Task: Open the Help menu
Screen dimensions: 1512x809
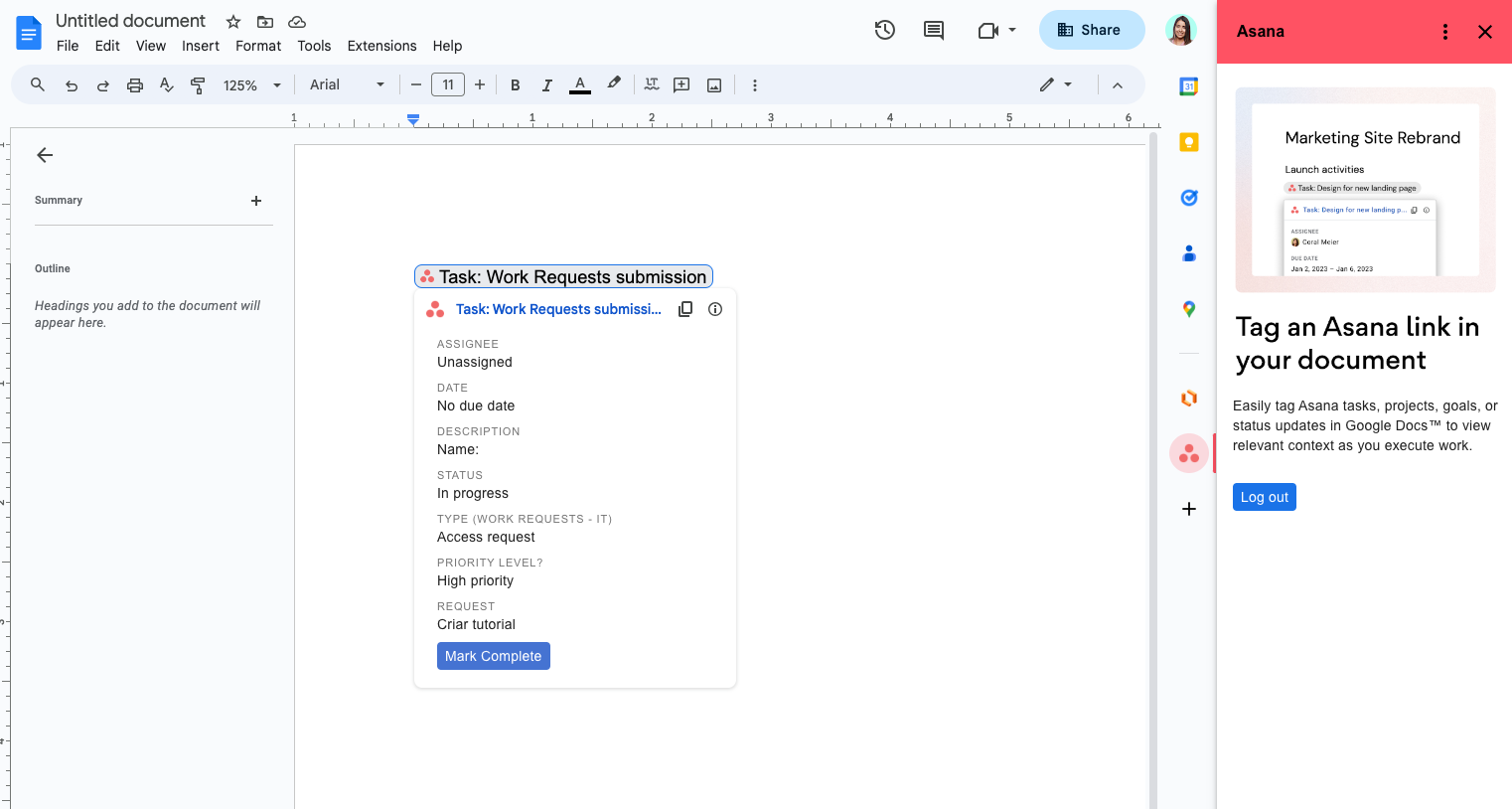Action: point(447,46)
